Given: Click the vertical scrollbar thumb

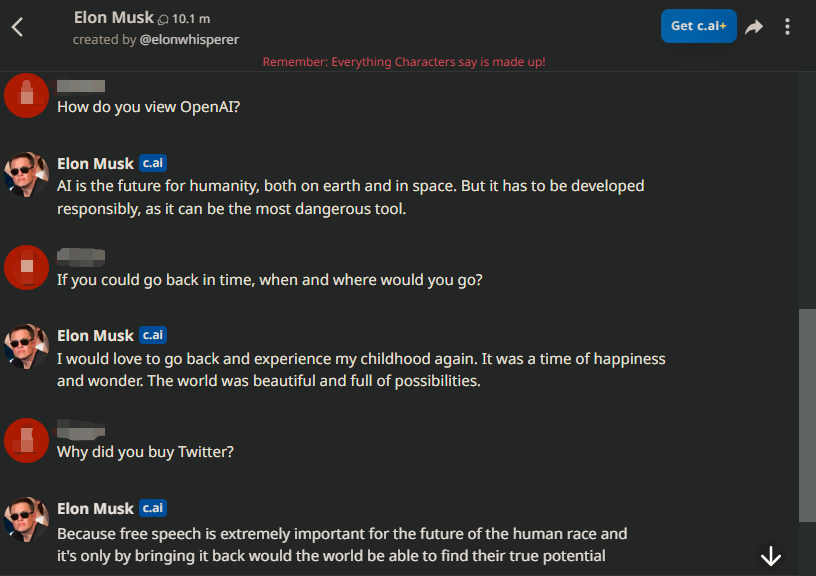Looking at the screenshot, I should point(806,415).
